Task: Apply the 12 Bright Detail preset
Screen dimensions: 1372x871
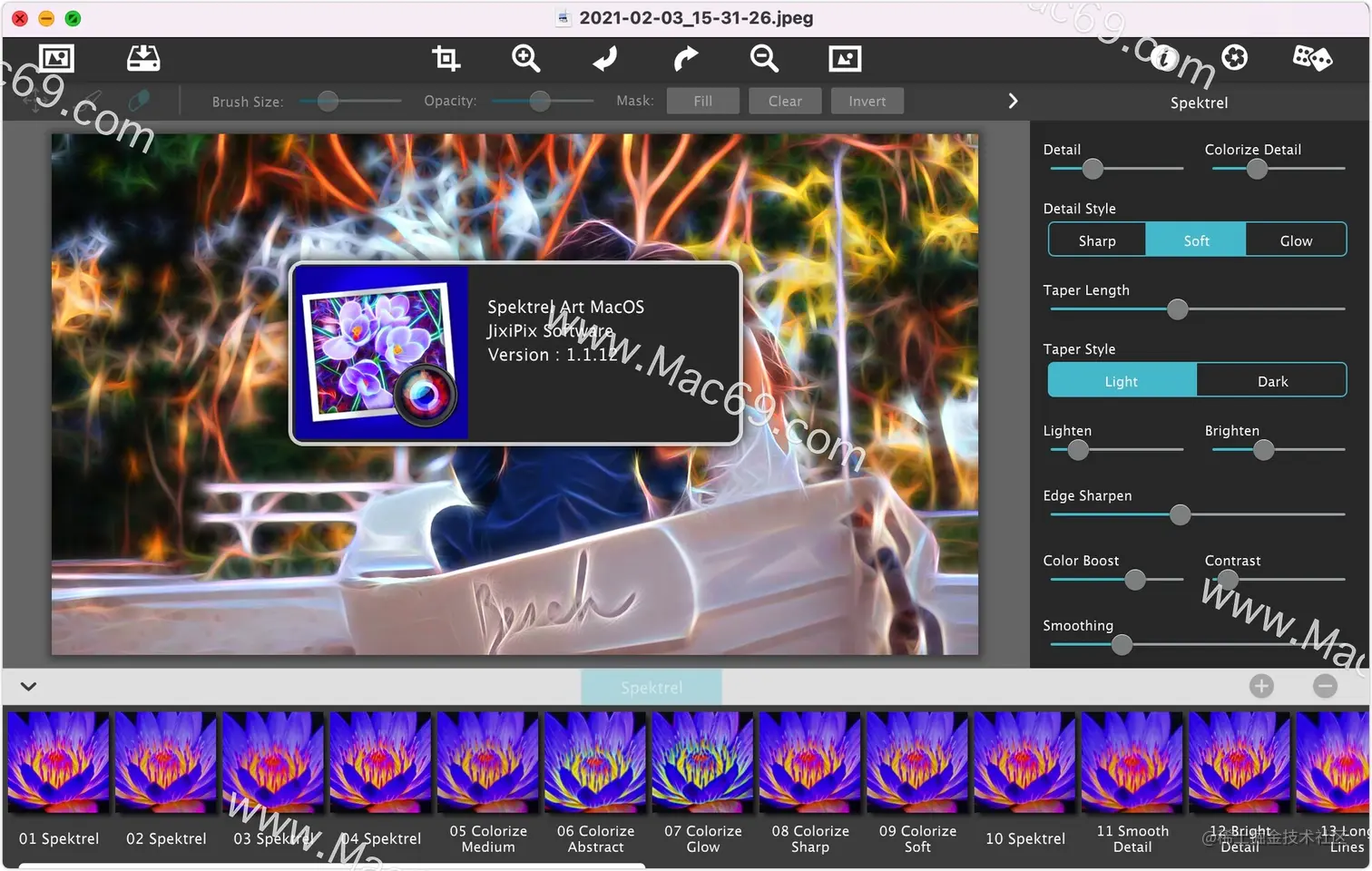Action: click(x=1240, y=762)
